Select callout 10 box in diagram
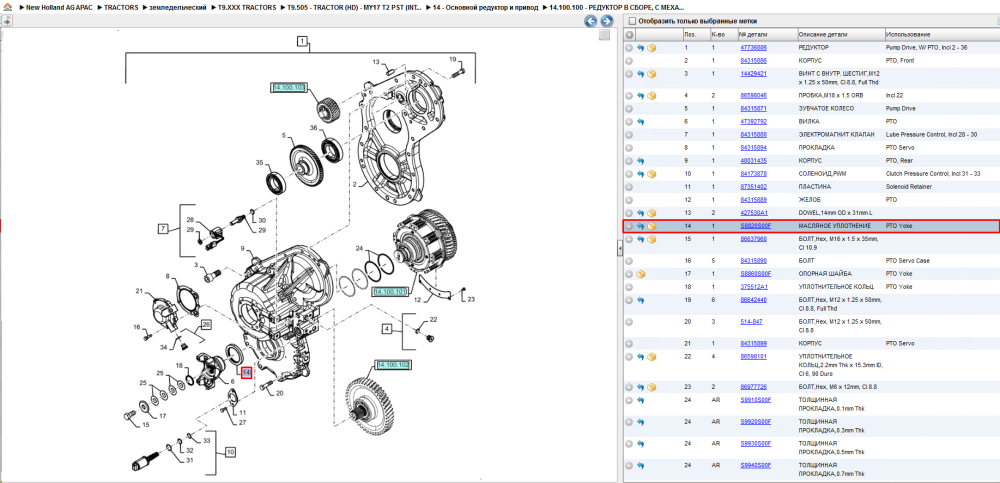Image resolution: width=1000 pixels, height=483 pixels. (x=230, y=452)
